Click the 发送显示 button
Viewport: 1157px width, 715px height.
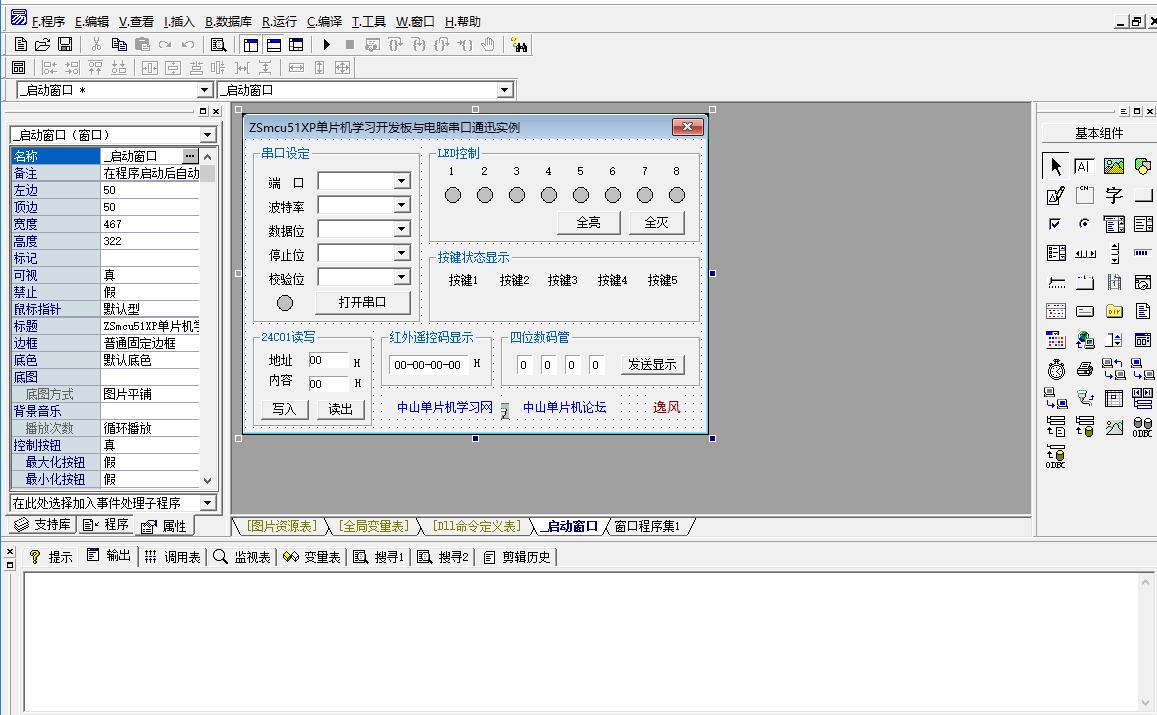click(x=652, y=365)
